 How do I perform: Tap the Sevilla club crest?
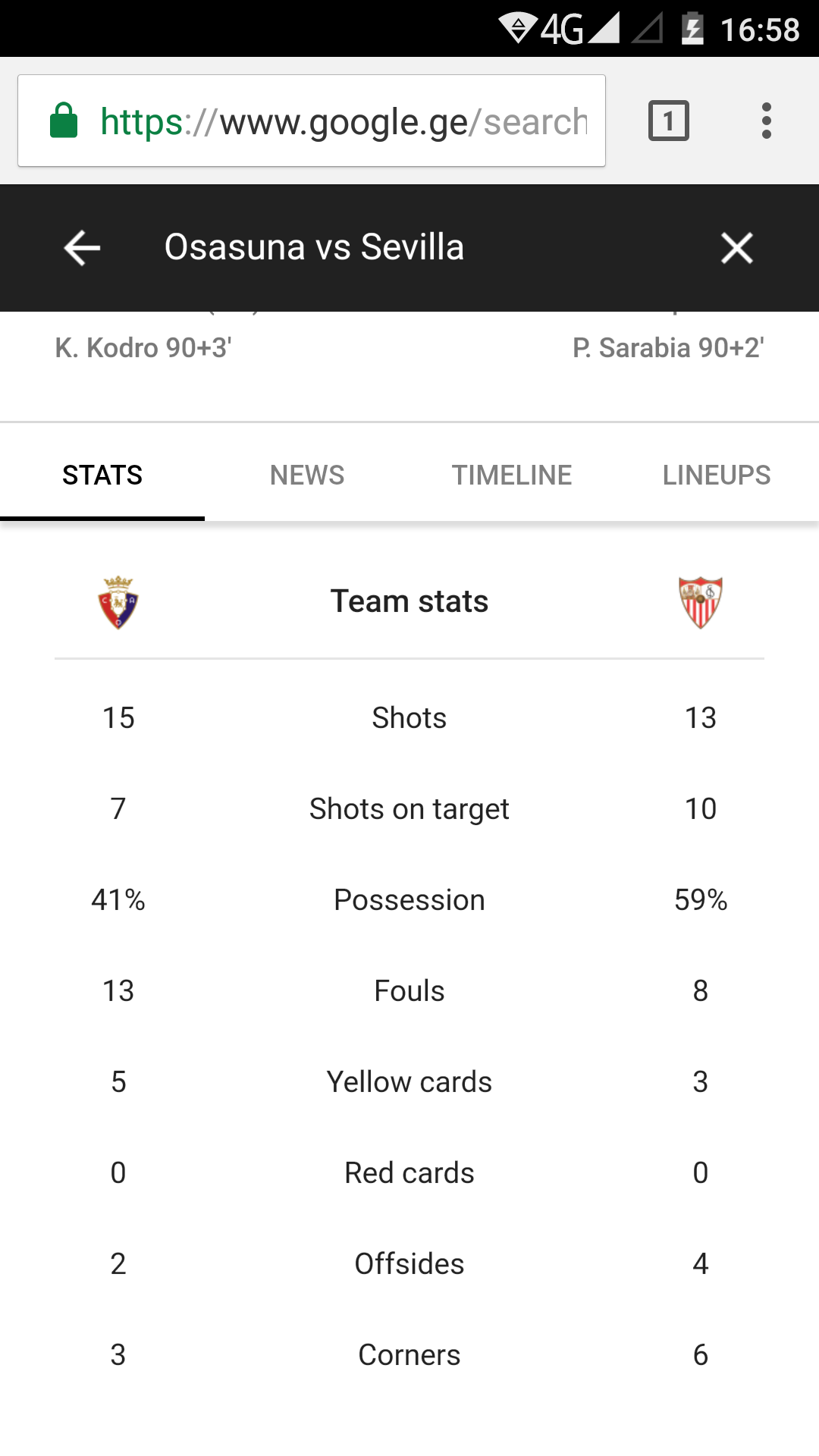click(x=700, y=603)
